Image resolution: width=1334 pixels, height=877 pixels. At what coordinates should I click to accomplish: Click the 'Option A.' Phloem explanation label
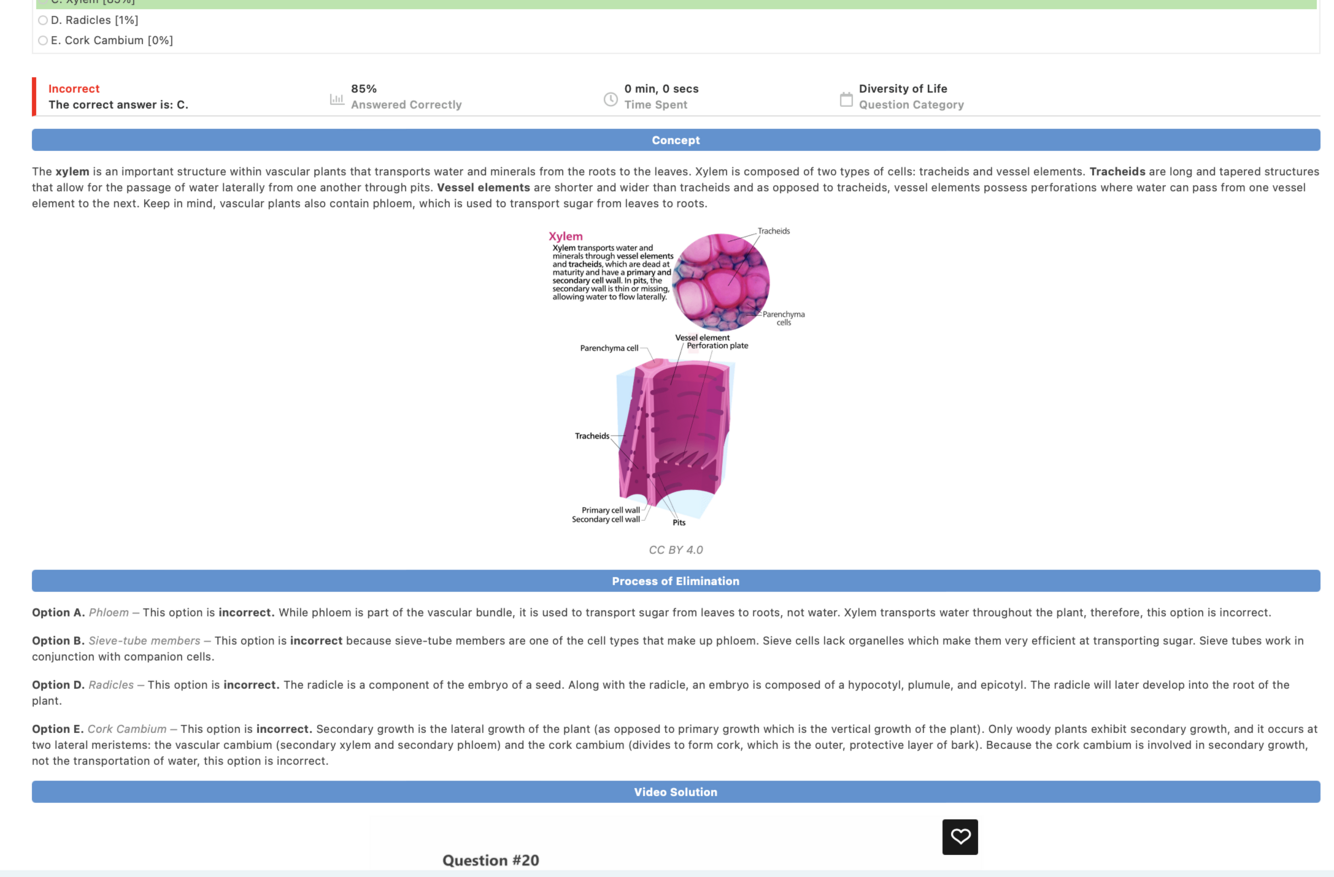58,613
